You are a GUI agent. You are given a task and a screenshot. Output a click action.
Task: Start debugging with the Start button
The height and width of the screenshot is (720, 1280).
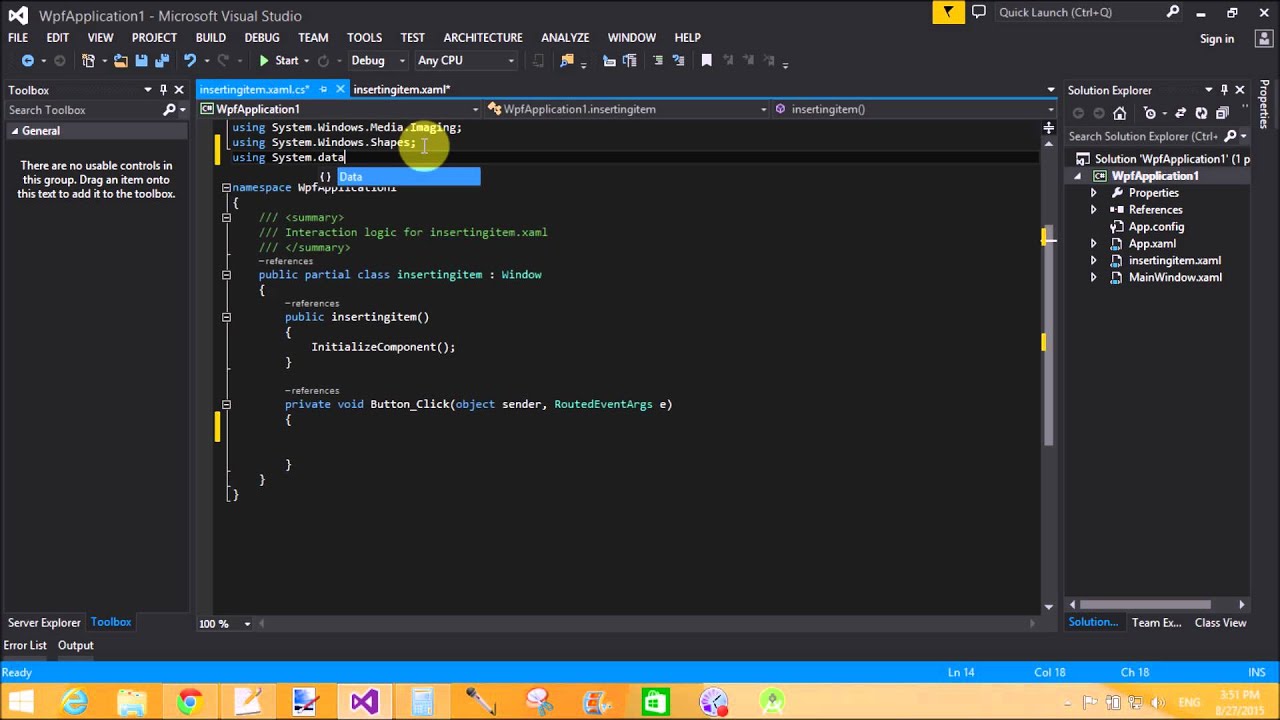[x=279, y=61]
